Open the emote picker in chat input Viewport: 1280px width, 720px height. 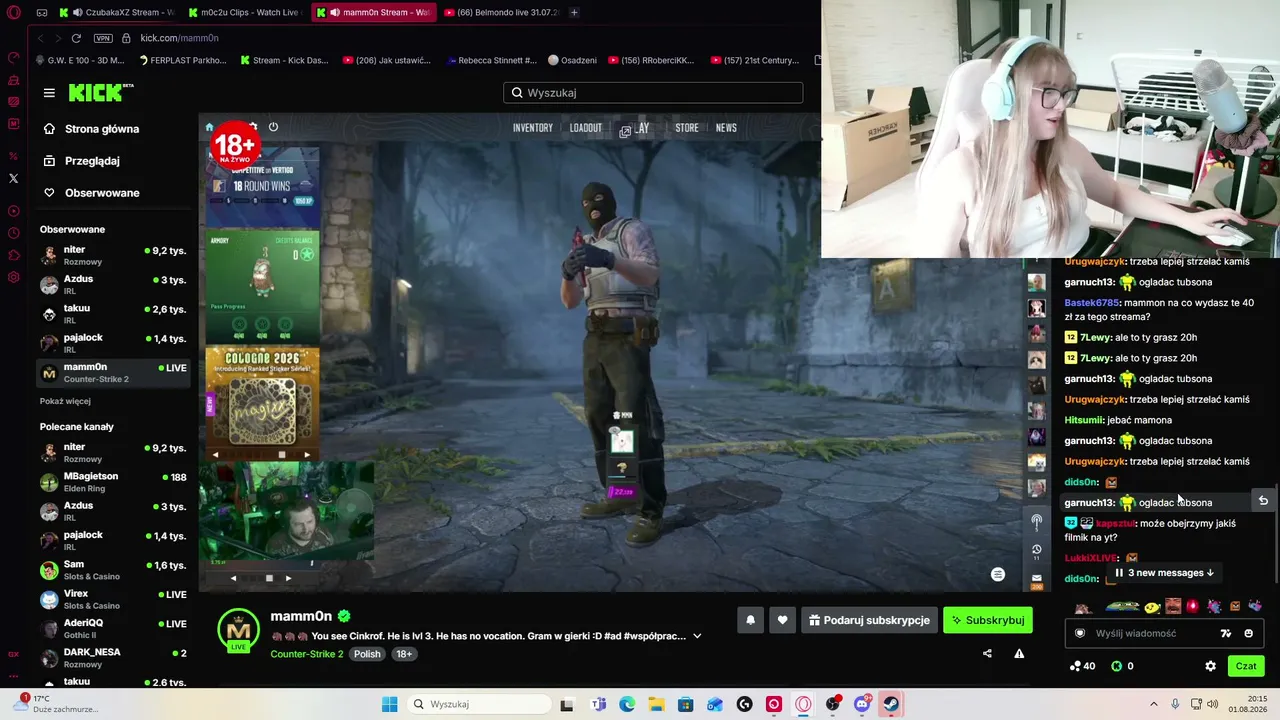(1248, 633)
